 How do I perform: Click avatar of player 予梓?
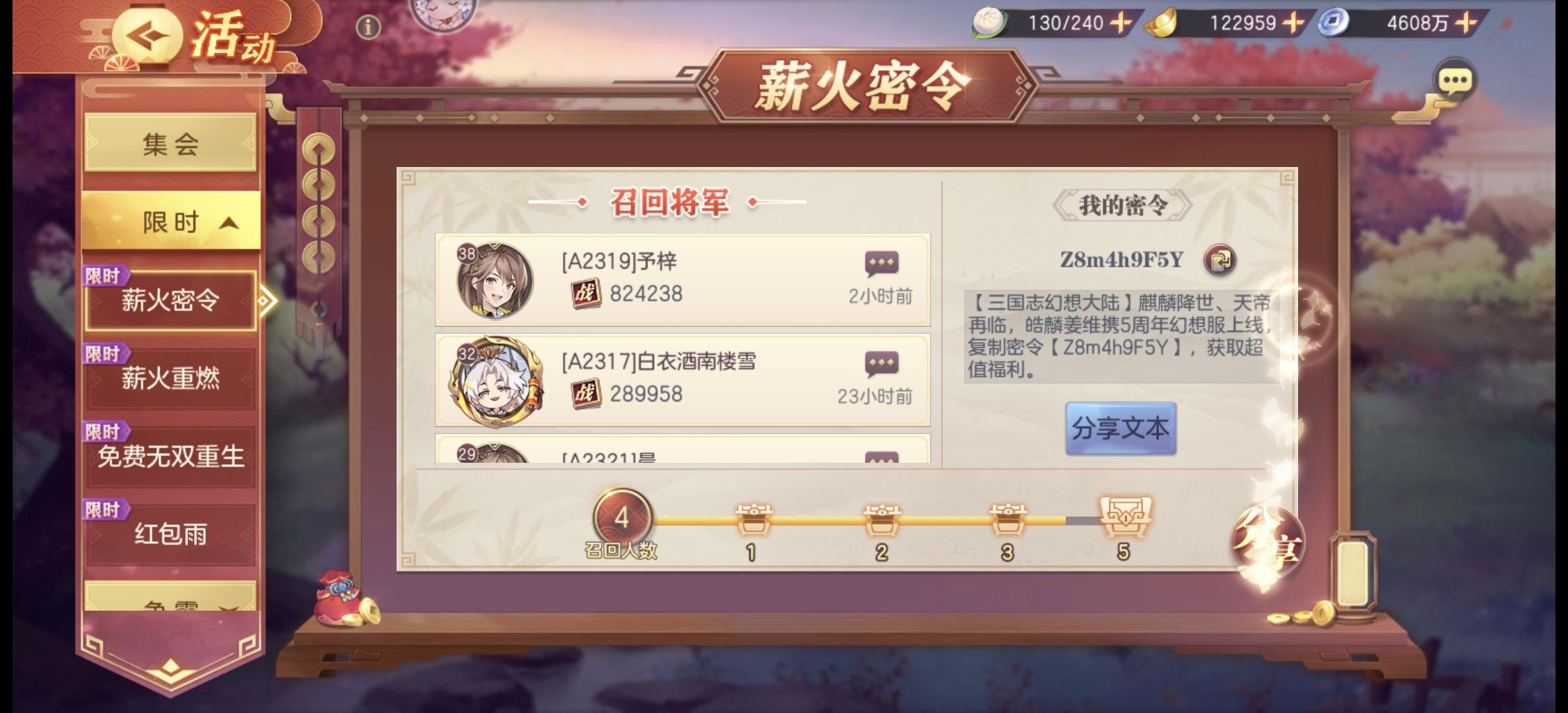(x=495, y=280)
